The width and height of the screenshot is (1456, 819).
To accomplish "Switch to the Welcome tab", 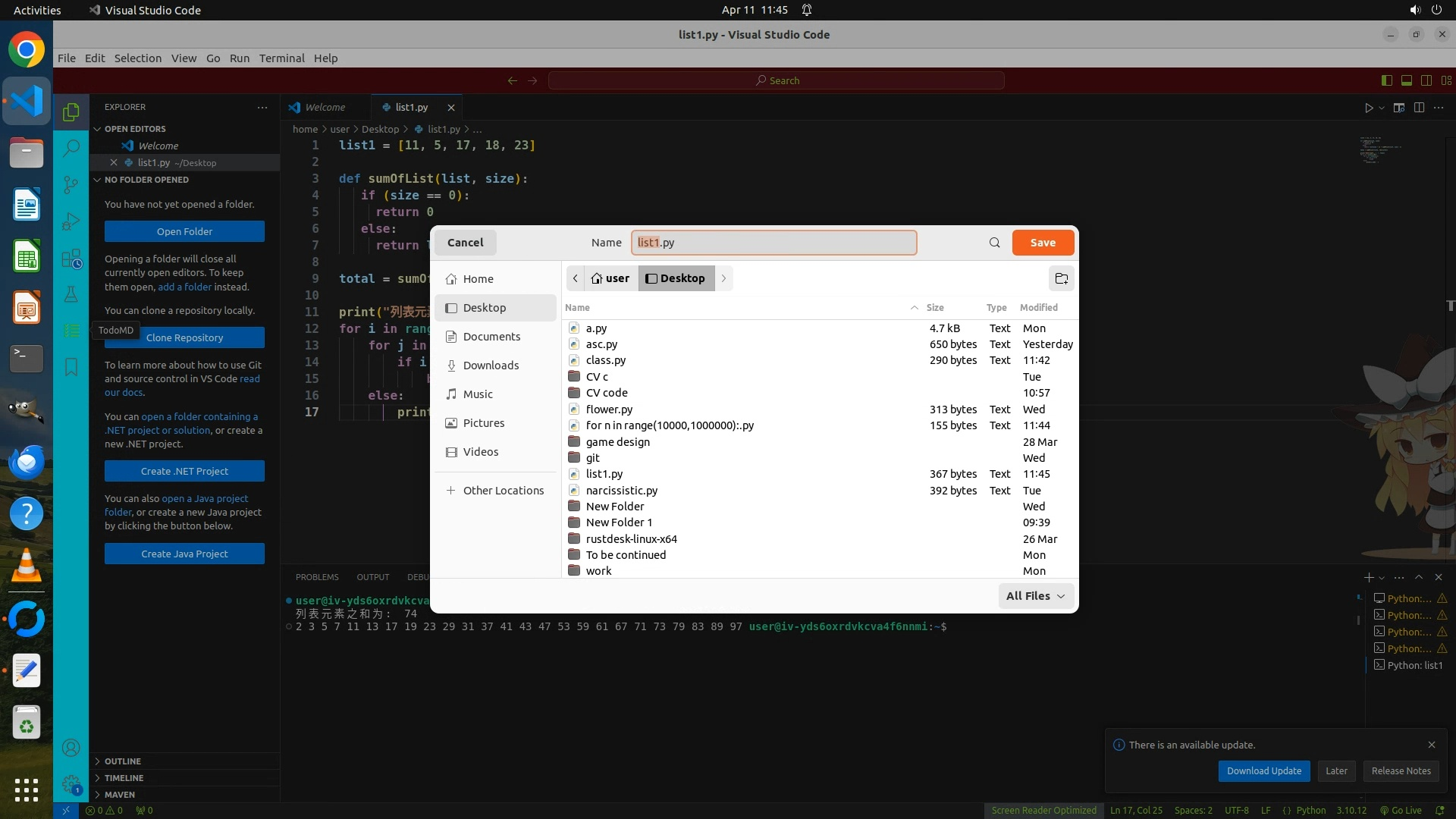I will point(325,107).
